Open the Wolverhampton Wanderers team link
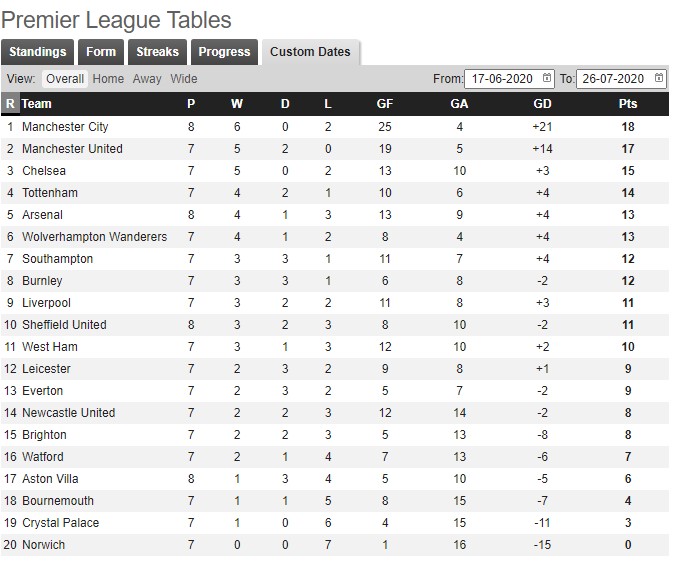The image size is (675, 578). 95,237
